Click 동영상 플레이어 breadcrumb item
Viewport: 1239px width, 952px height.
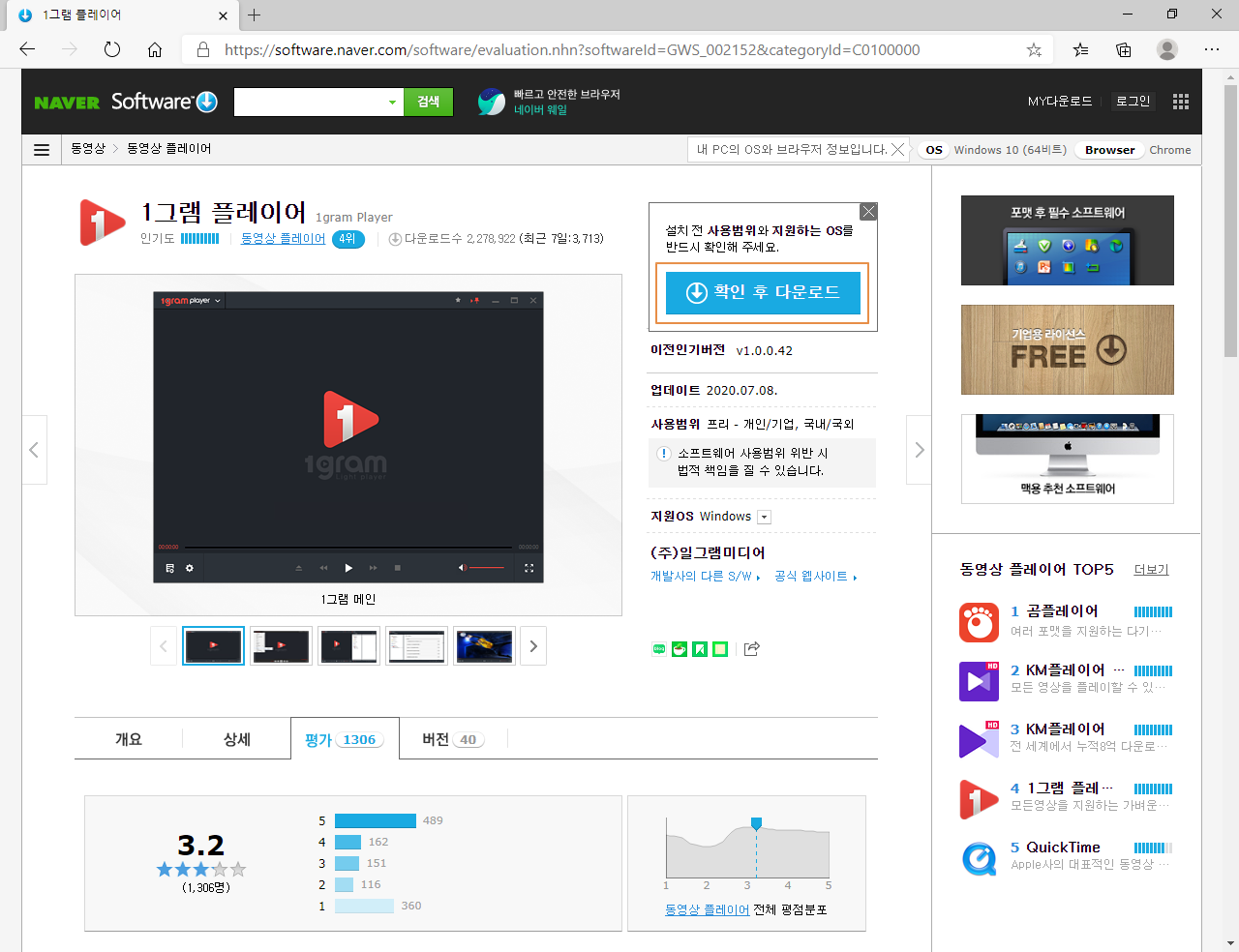pos(169,149)
